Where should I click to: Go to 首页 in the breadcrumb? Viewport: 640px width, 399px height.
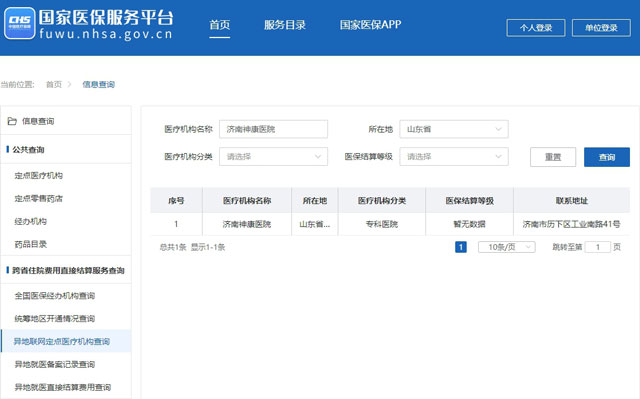pyautogui.click(x=53, y=84)
